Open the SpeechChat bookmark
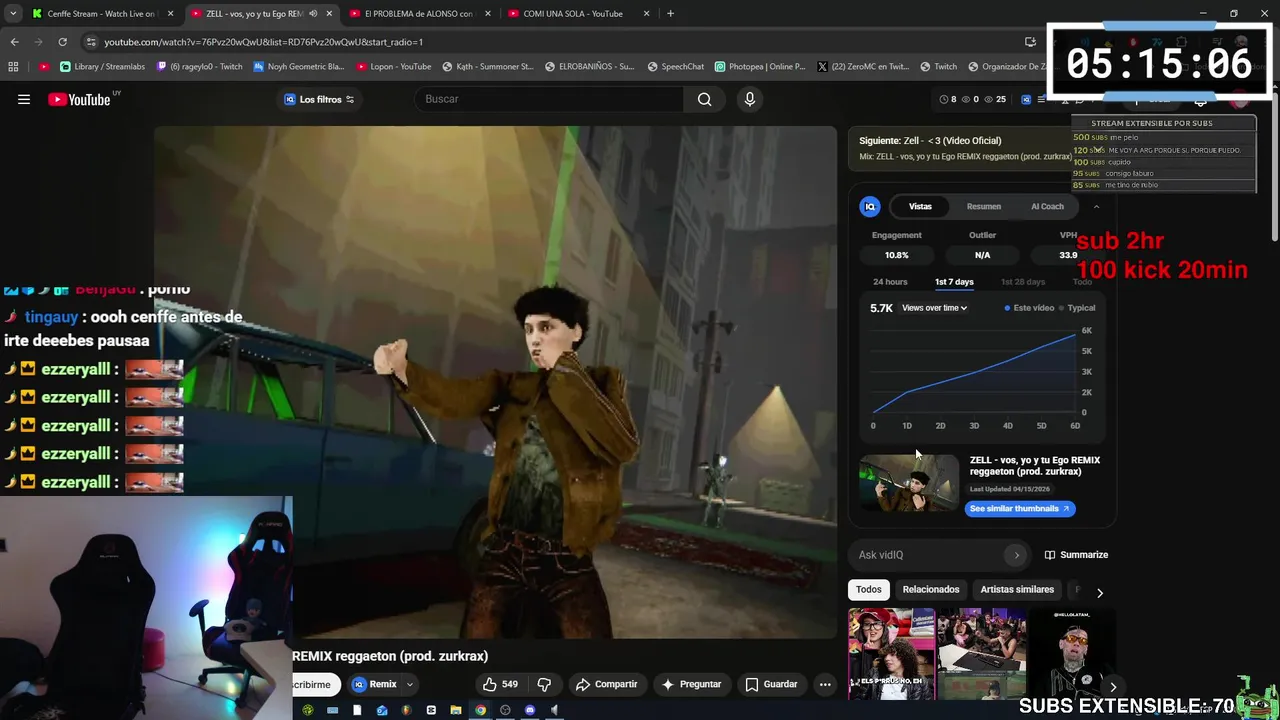The height and width of the screenshot is (720, 1280). (x=676, y=67)
